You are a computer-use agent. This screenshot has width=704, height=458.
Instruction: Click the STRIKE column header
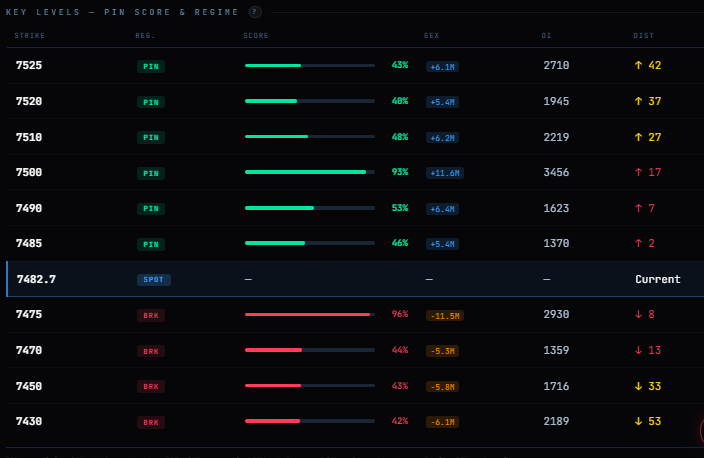pyautogui.click(x=30, y=35)
